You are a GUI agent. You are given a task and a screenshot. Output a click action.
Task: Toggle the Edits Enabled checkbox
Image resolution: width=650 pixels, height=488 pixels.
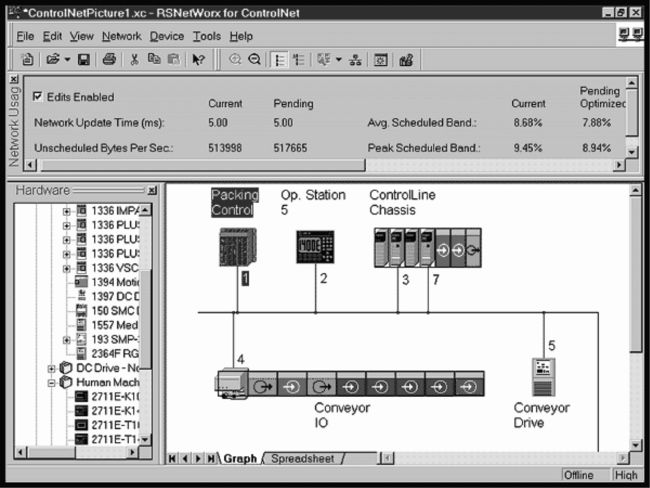(37, 97)
